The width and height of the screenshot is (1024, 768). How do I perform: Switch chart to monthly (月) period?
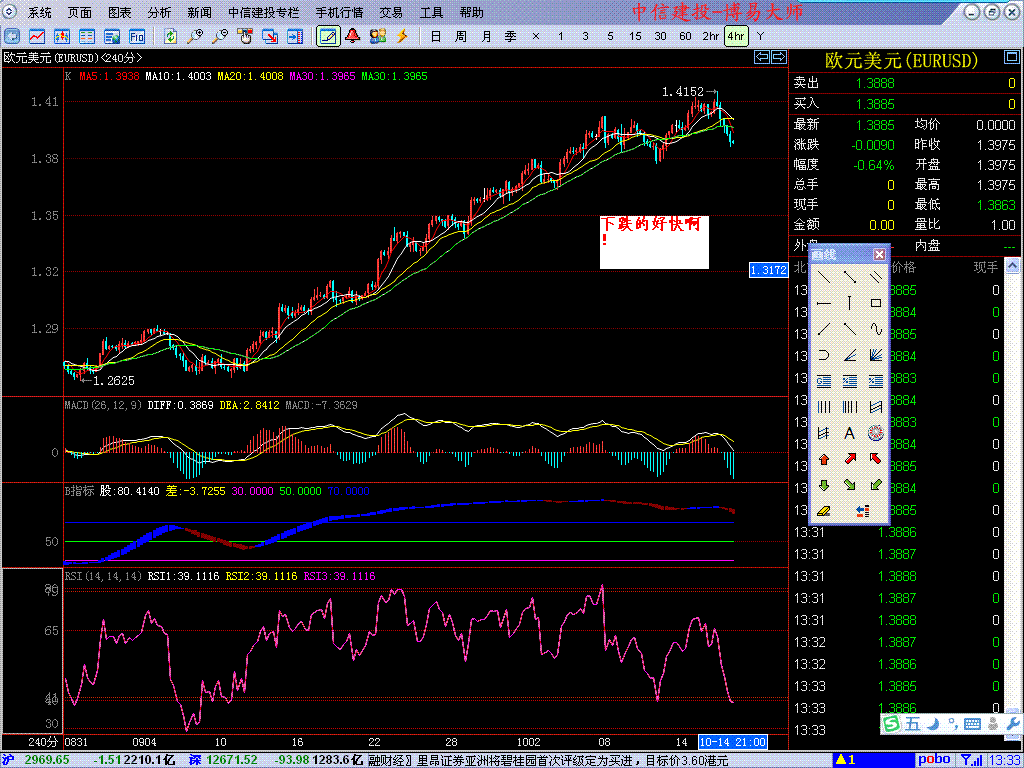(486, 37)
